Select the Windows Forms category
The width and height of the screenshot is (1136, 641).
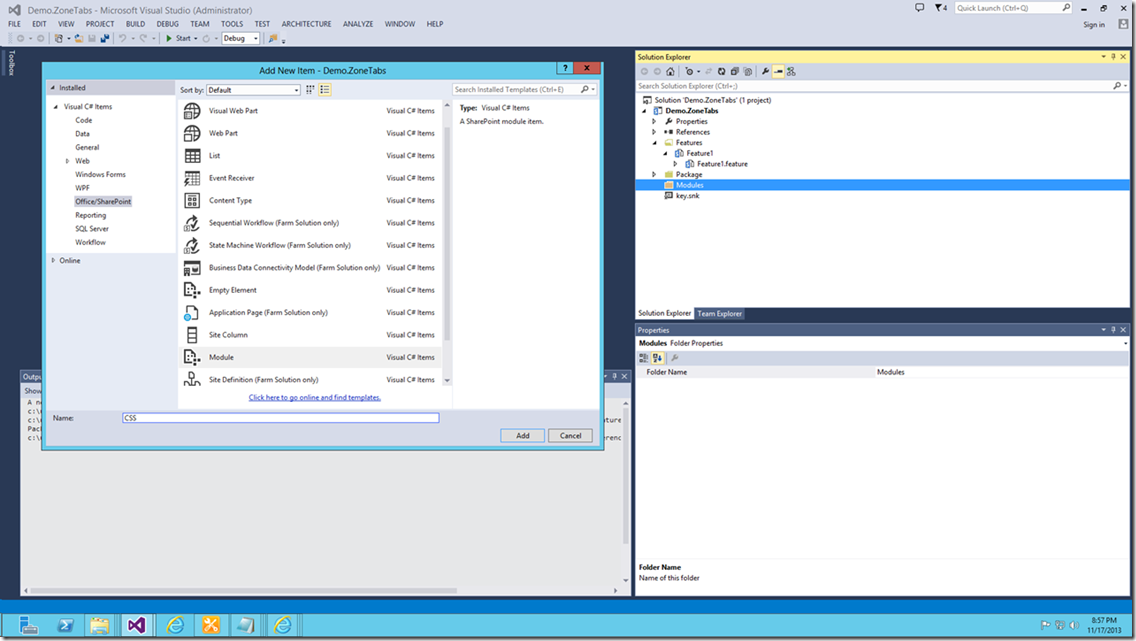click(100, 175)
